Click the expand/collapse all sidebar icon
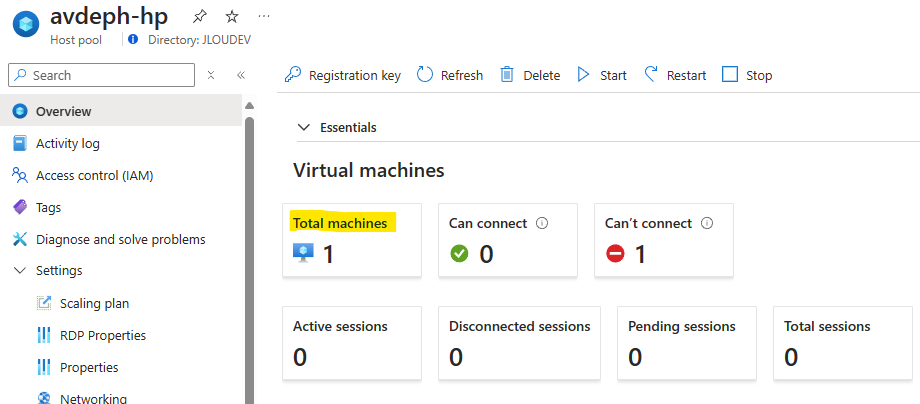Image resolution: width=920 pixels, height=404 pixels. point(211,75)
